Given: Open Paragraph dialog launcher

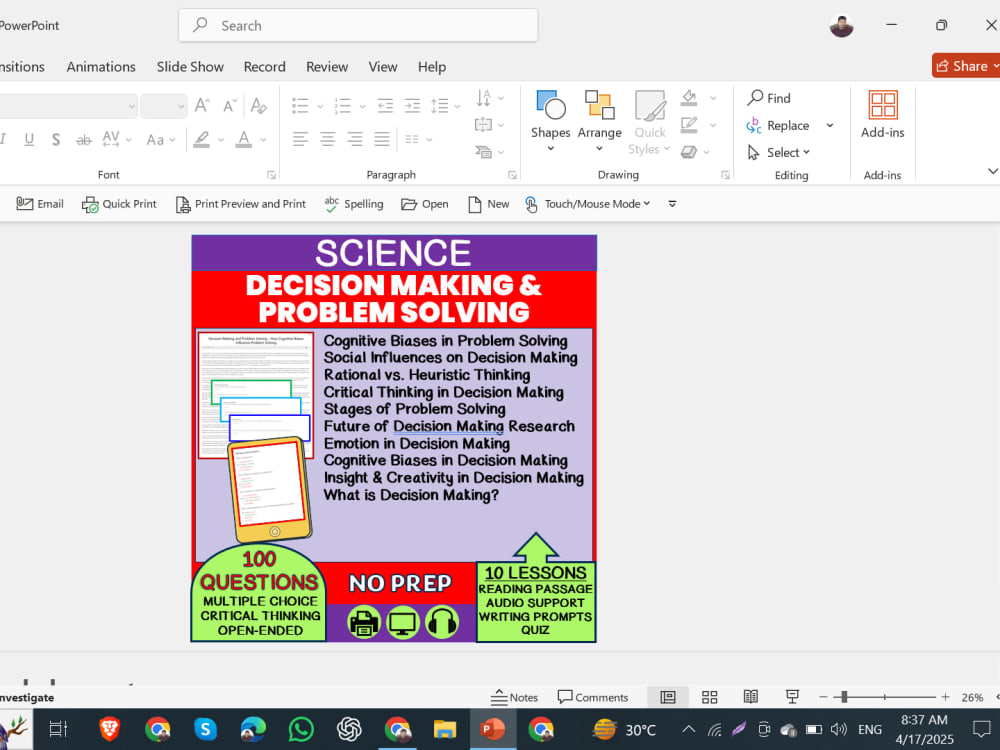Looking at the screenshot, I should pos(512,175).
